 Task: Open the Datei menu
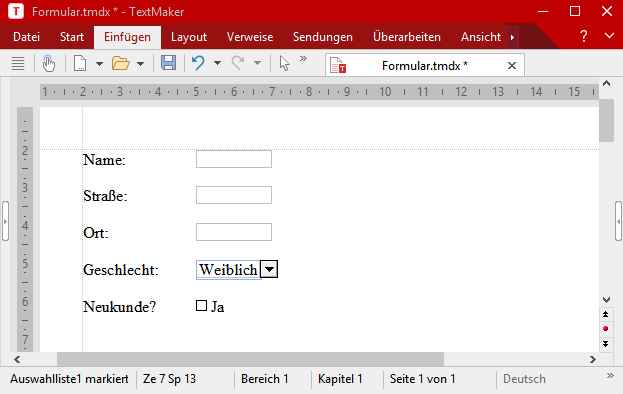[26, 37]
